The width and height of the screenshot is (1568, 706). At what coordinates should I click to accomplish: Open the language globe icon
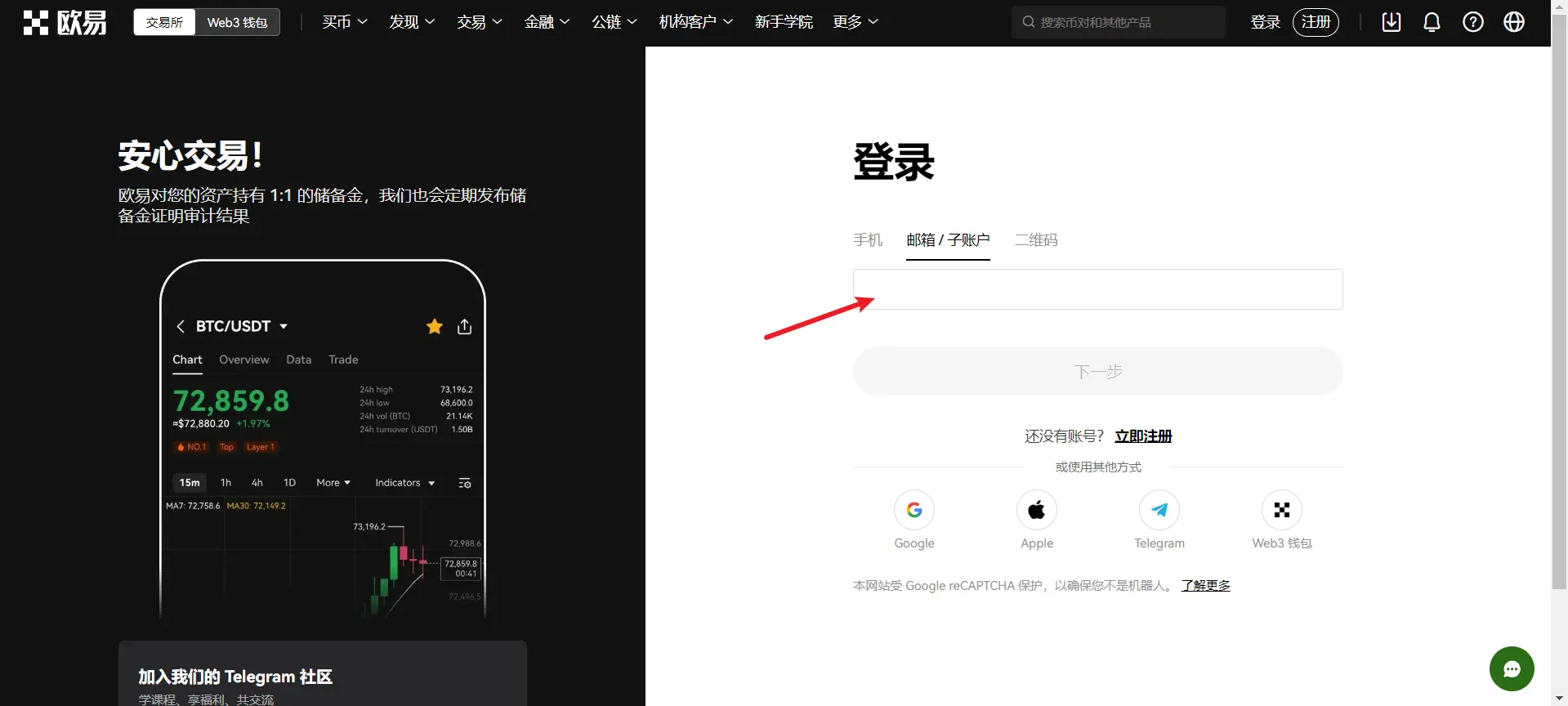(1514, 22)
